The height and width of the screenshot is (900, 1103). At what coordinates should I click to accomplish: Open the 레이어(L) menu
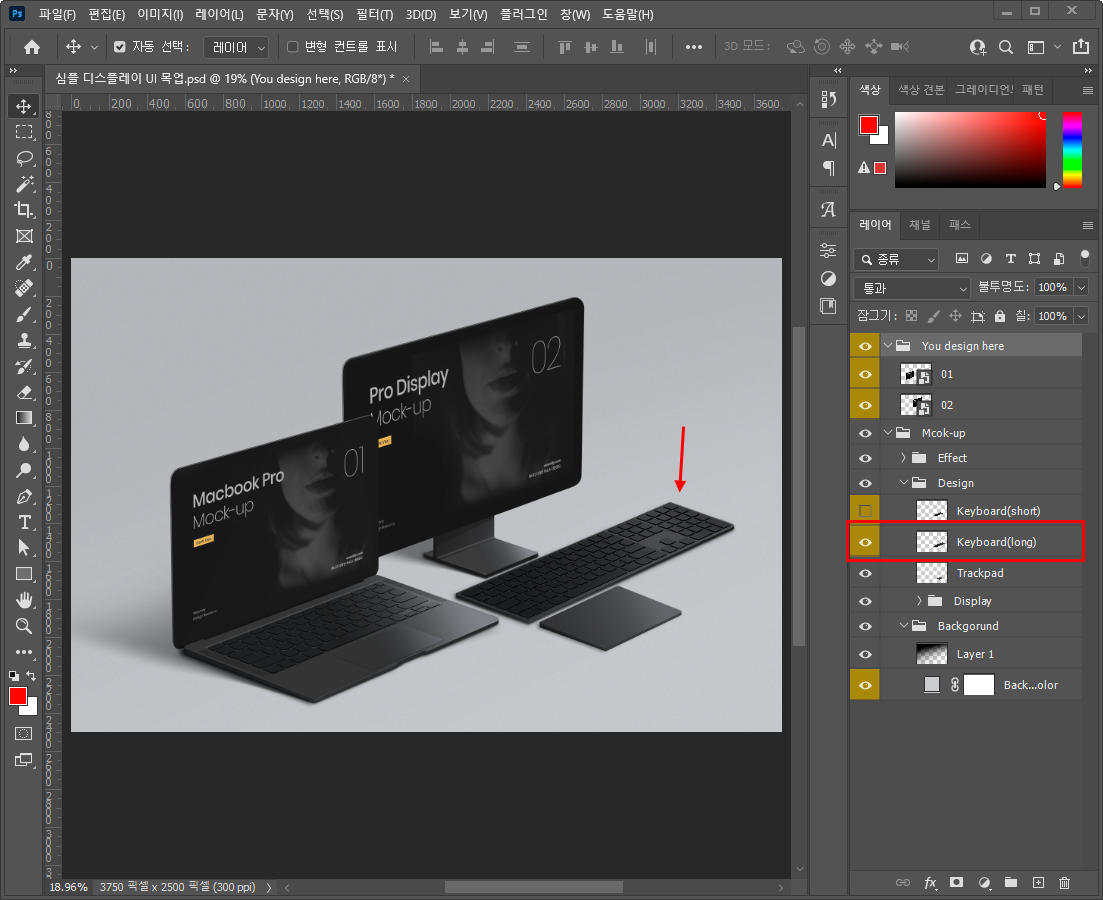click(x=219, y=14)
